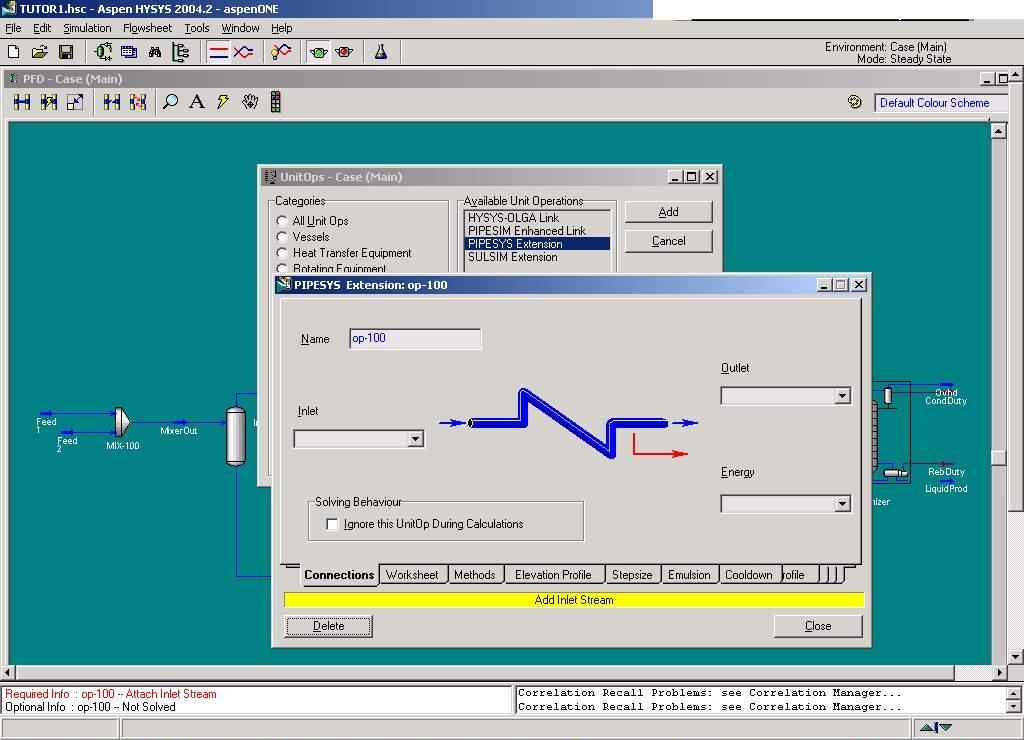
Task: Click the Delete button in PIPESYS dialog
Action: click(x=328, y=626)
